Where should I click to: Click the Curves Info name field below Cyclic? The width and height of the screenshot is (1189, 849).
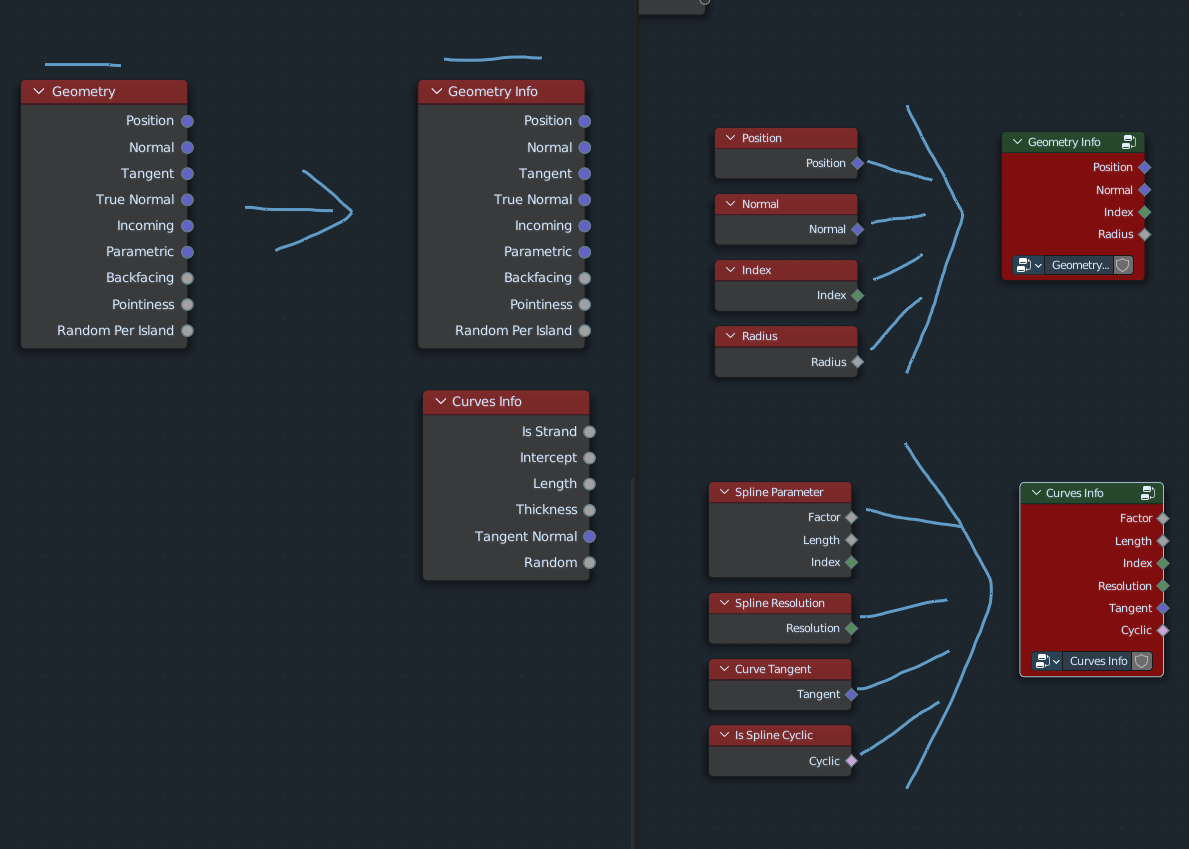tap(1098, 661)
